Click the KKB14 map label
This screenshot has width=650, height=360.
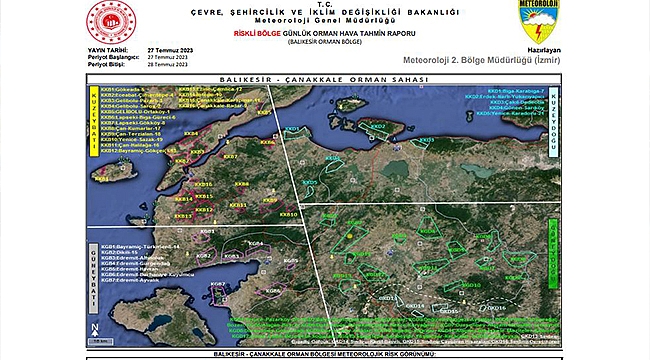click(x=184, y=199)
